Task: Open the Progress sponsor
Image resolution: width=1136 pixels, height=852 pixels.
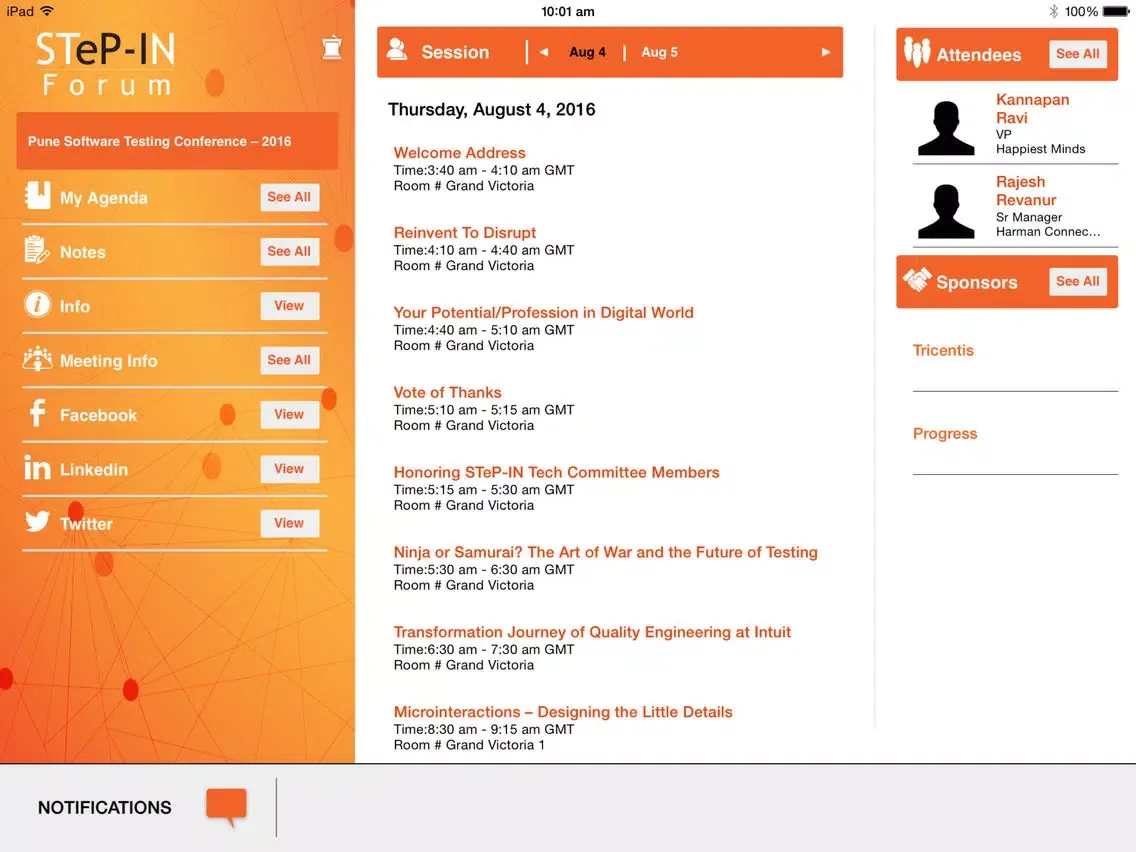Action: point(945,433)
